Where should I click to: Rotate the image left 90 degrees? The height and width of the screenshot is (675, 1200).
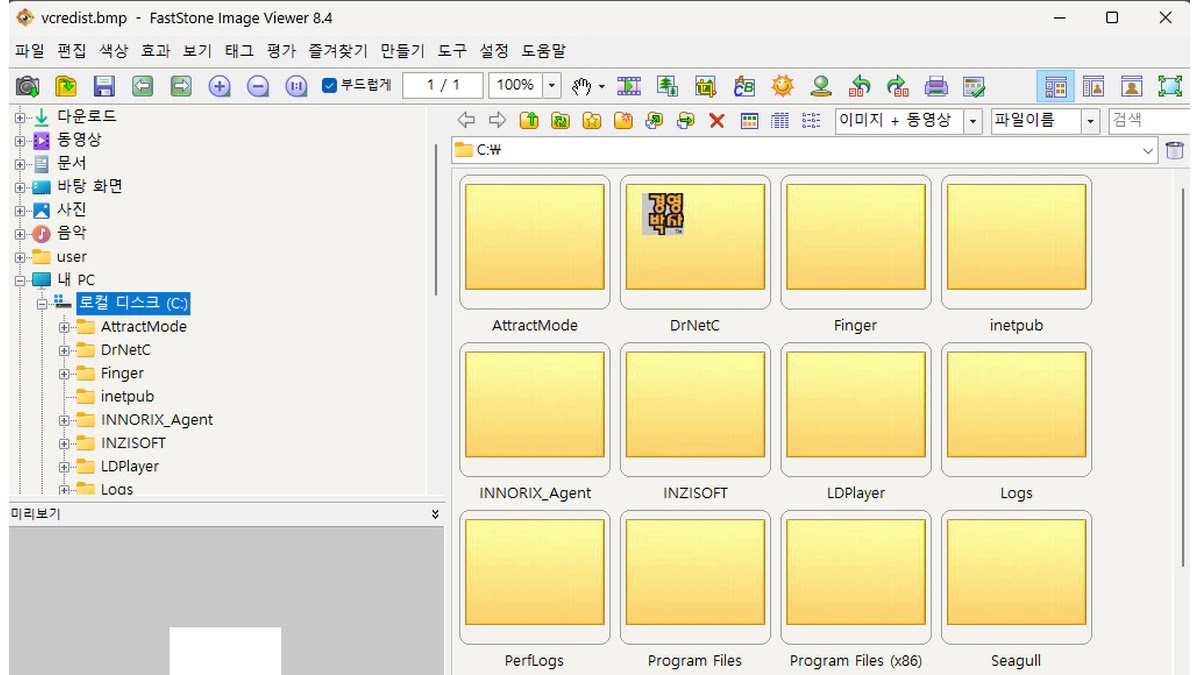tap(859, 86)
